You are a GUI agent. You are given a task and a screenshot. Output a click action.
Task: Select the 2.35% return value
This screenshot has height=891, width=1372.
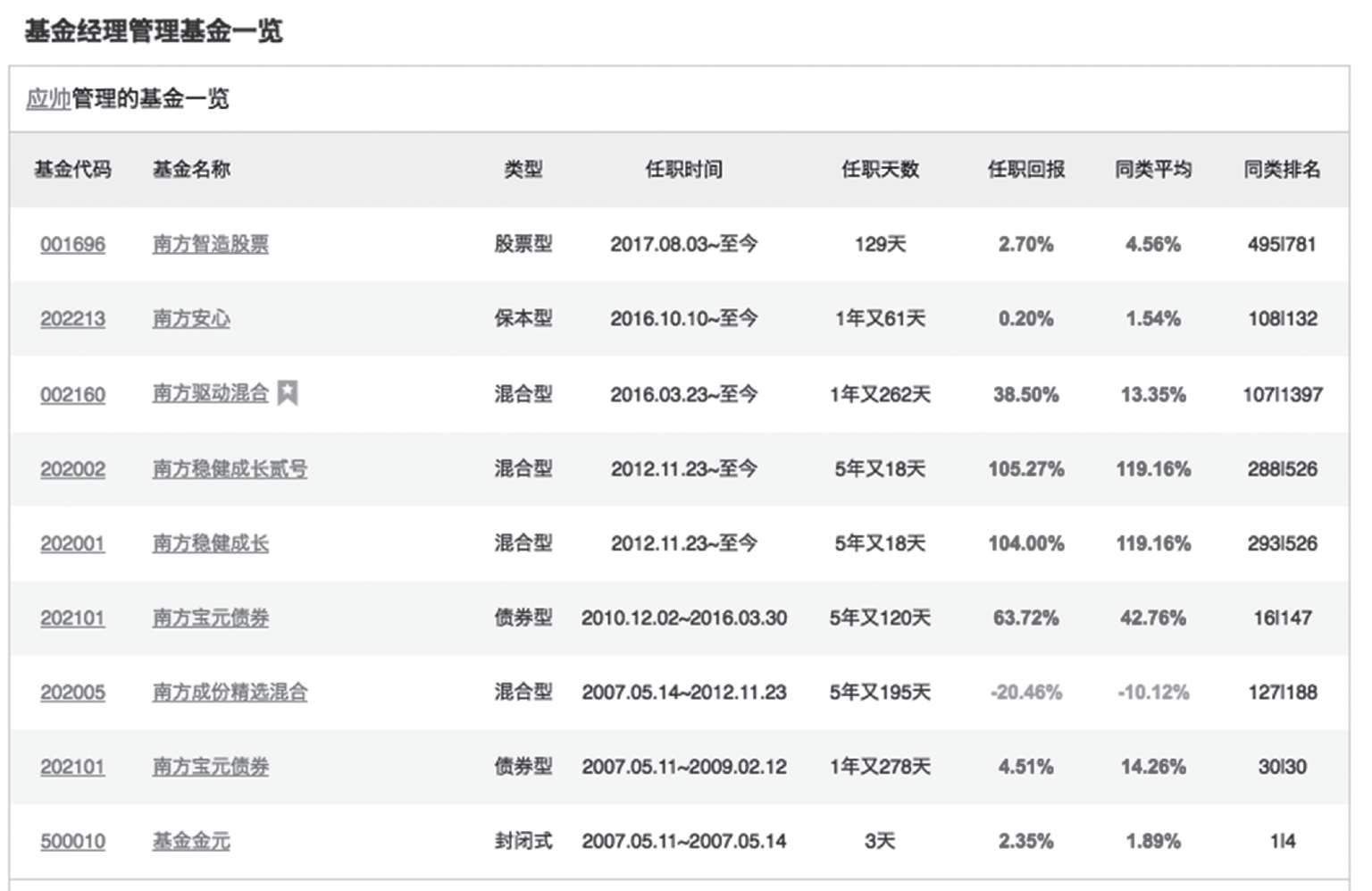(x=1026, y=841)
